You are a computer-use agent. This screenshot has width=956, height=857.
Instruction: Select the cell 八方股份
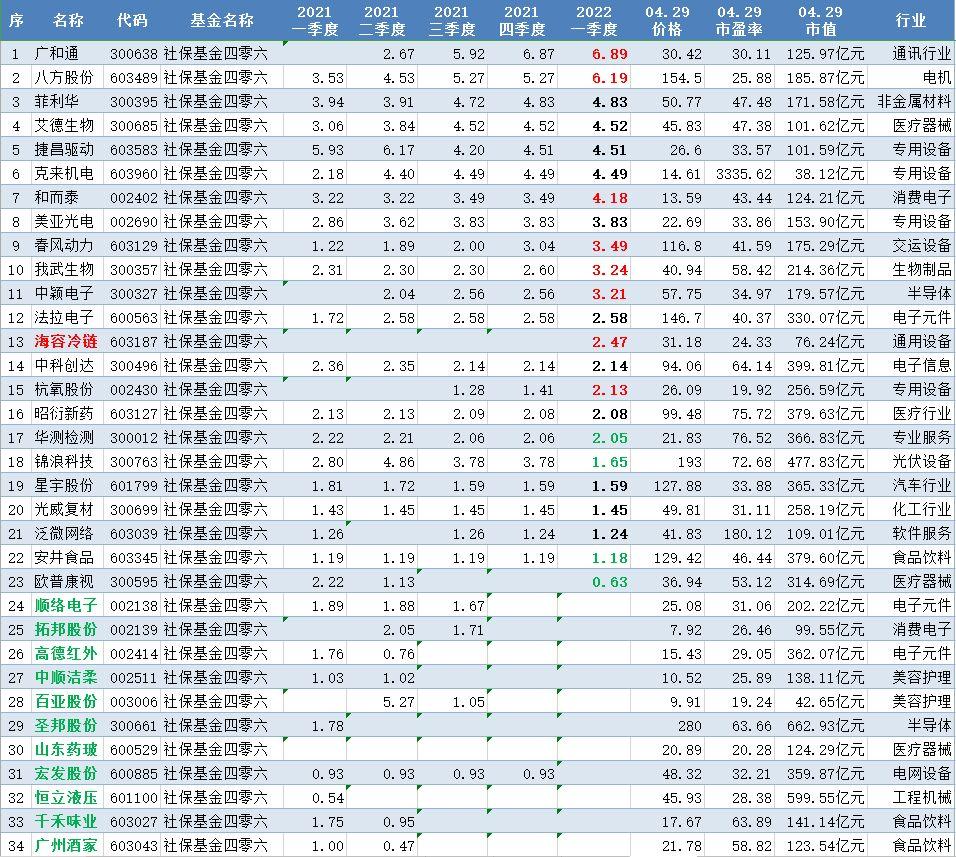(x=64, y=77)
